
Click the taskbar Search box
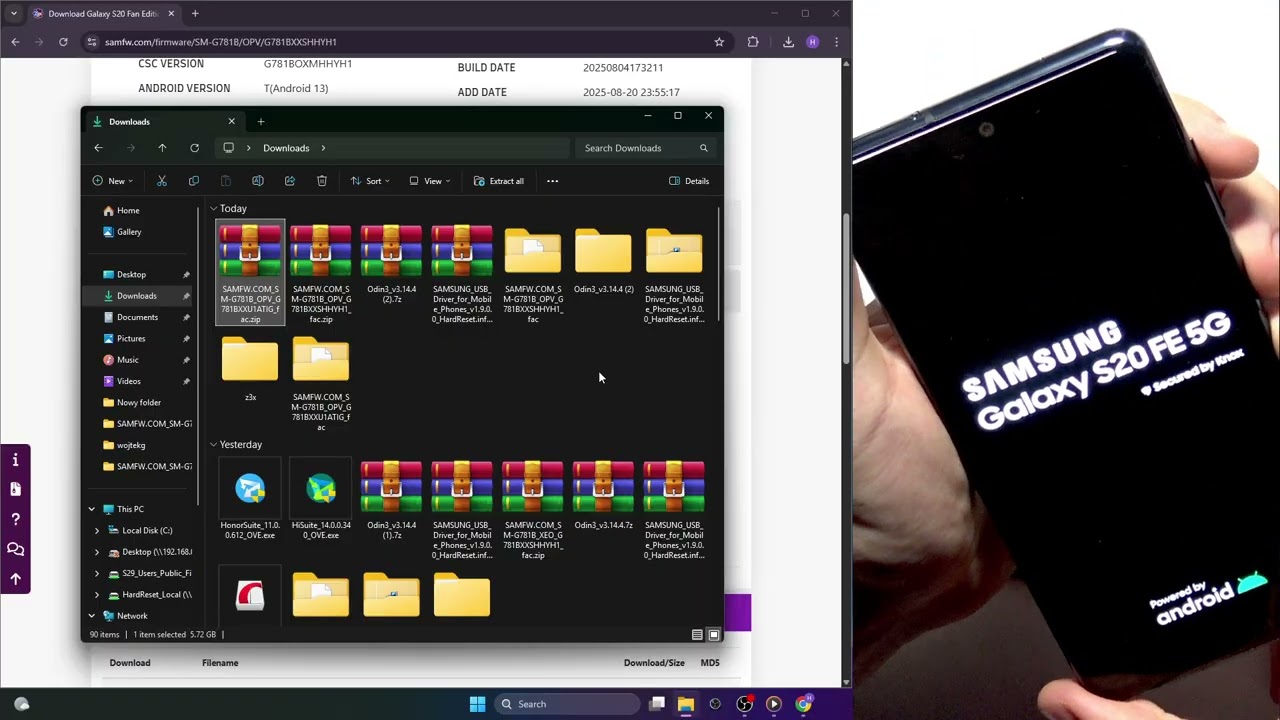(x=567, y=704)
